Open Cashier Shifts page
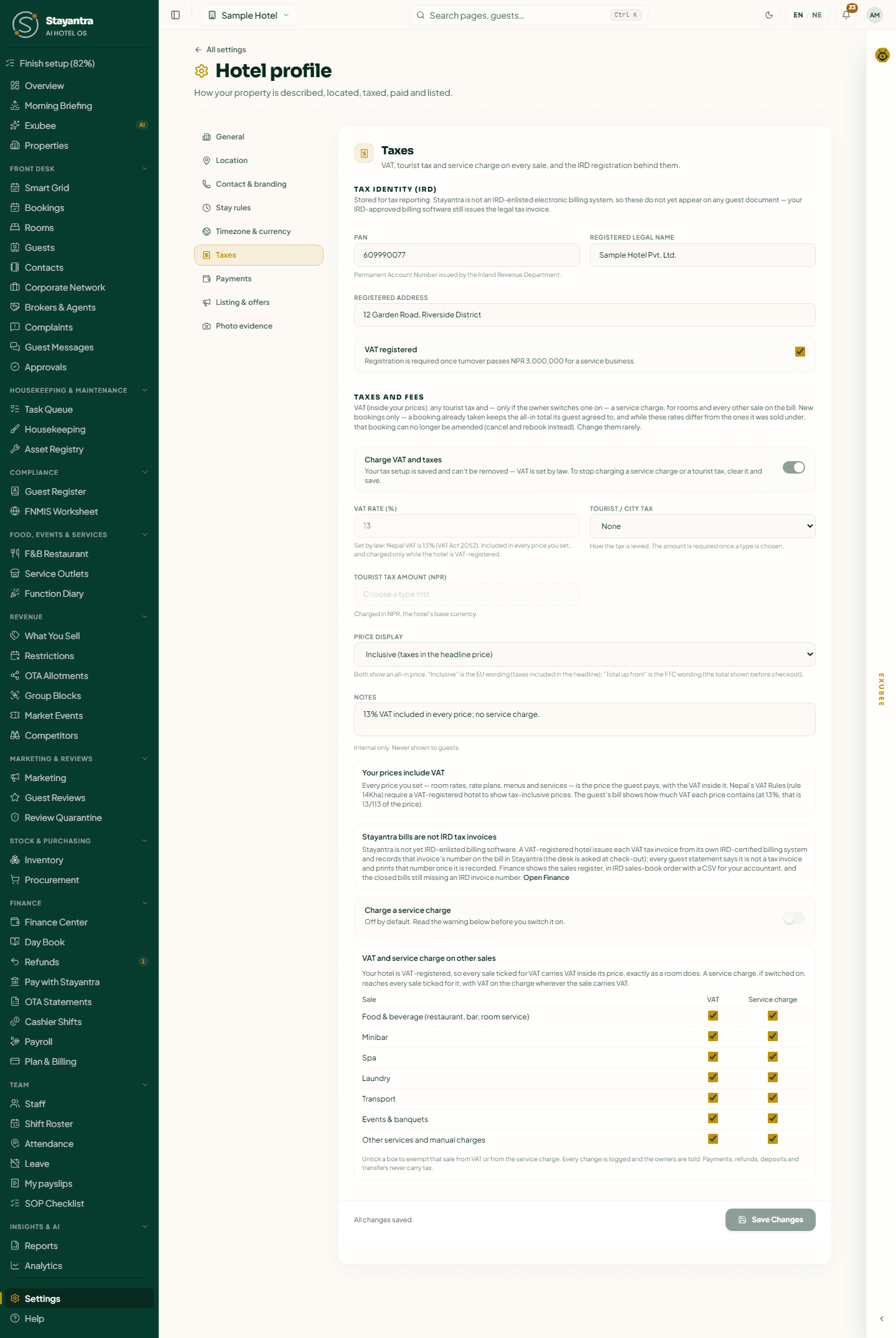Image resolution: width=896 pixels, height=1338 pixels. pos(79,1022)
